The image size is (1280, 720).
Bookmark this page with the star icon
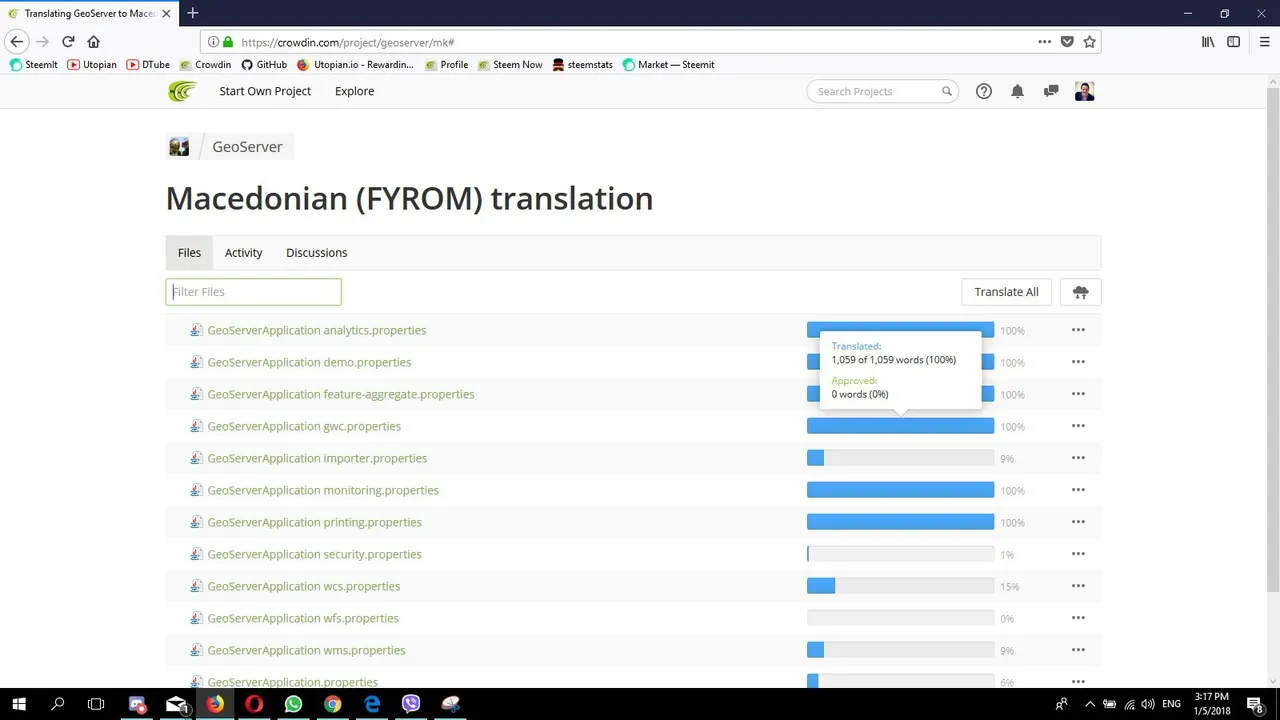point(1090,42)
